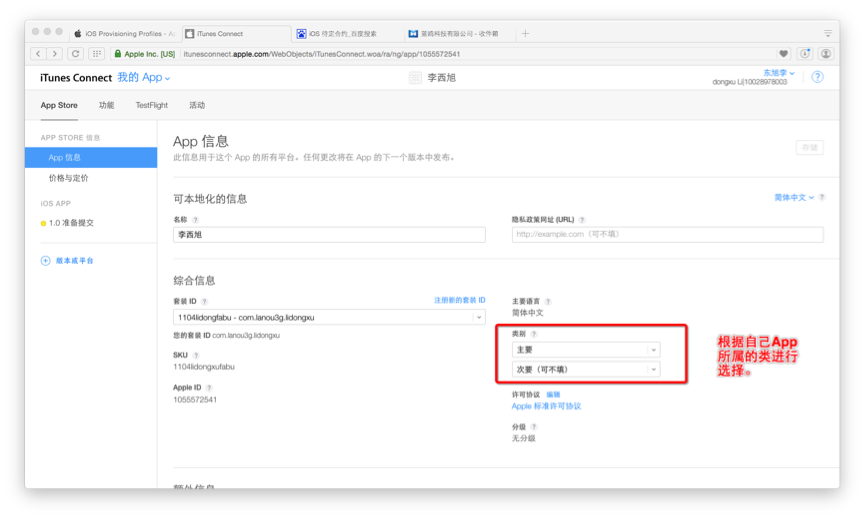Screen dimensions: 865x519
Task: Open the downloads icon in browser toolbar
Action: [805, 53]
